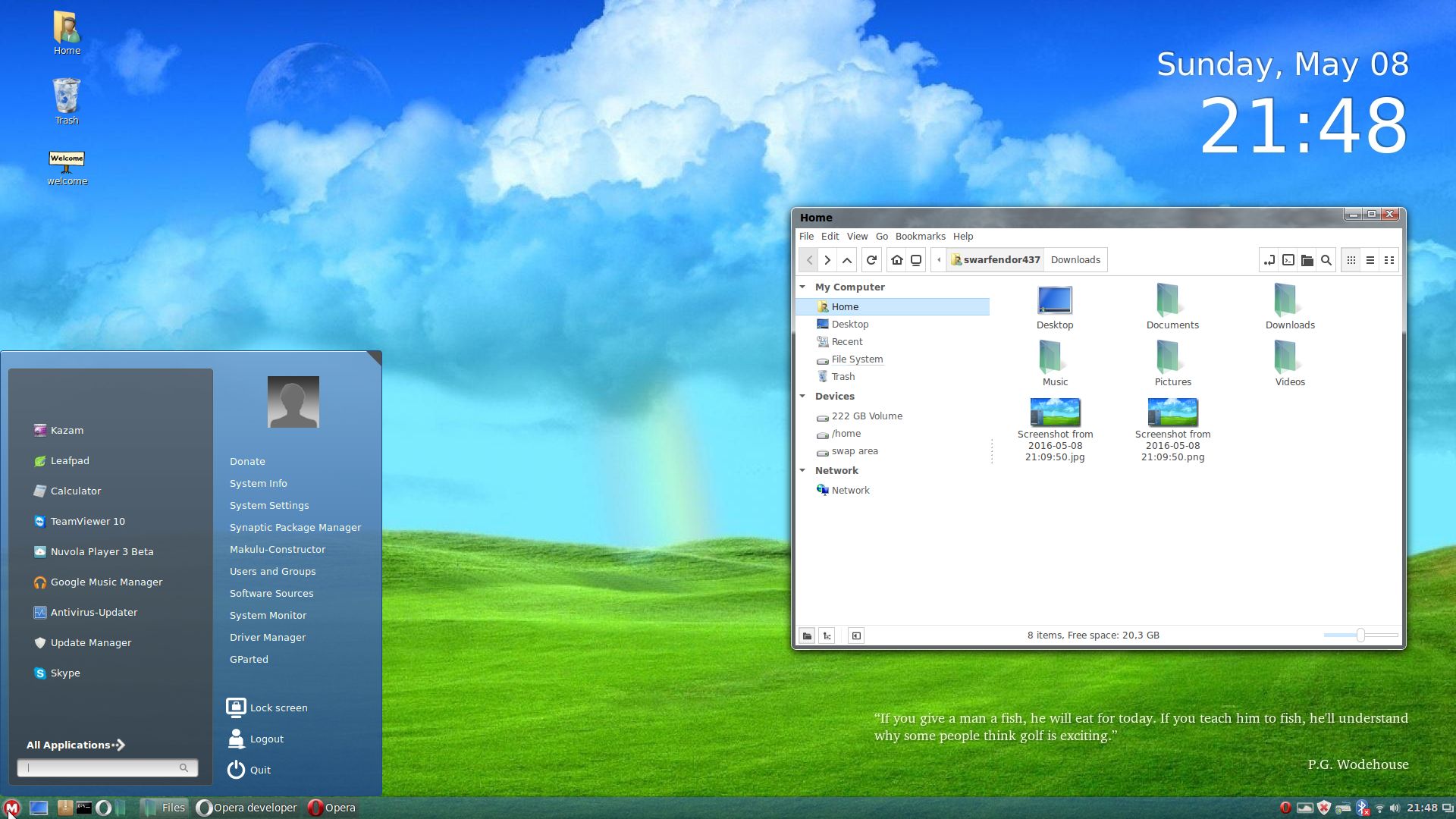The image size is (1456, 819).
Task: Collapse the Devices section
Action: (x=802, y=396)
